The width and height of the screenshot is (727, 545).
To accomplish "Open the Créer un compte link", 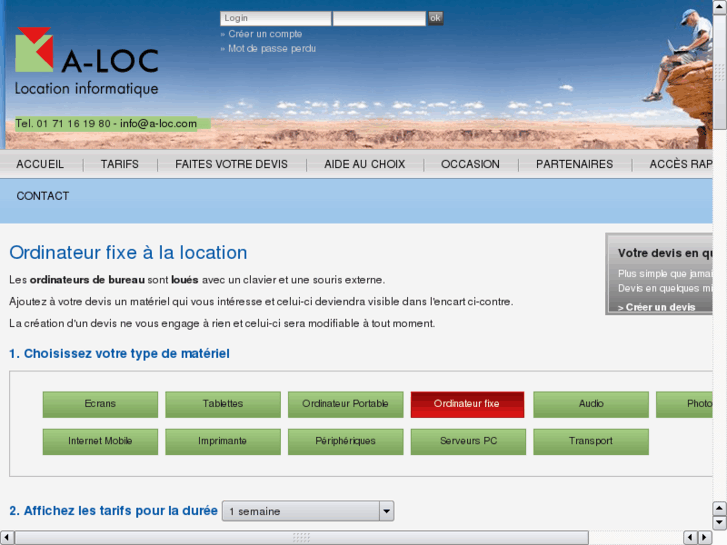I will (x=265, y=34).
